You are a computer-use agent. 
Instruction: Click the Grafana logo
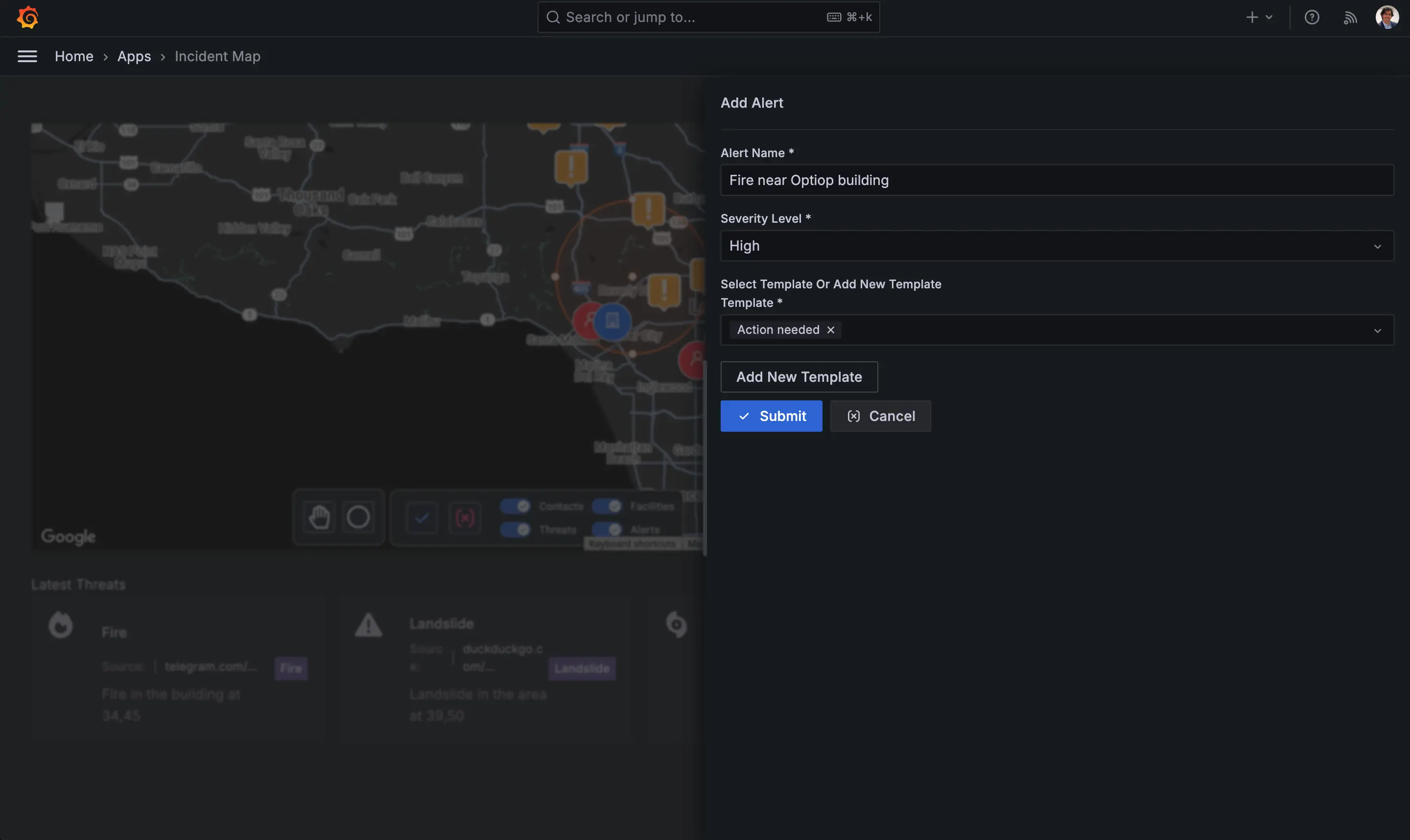coord(27,17)
